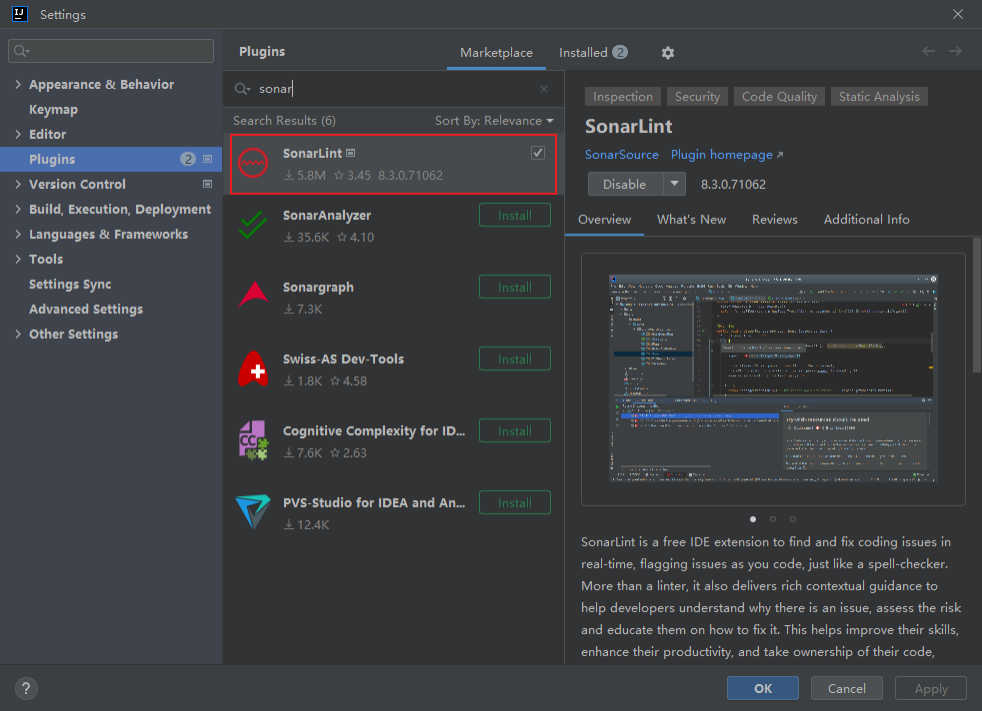982x711 pixels.
Task: Filter by the Inspection tag
Action: coord(623,96)
